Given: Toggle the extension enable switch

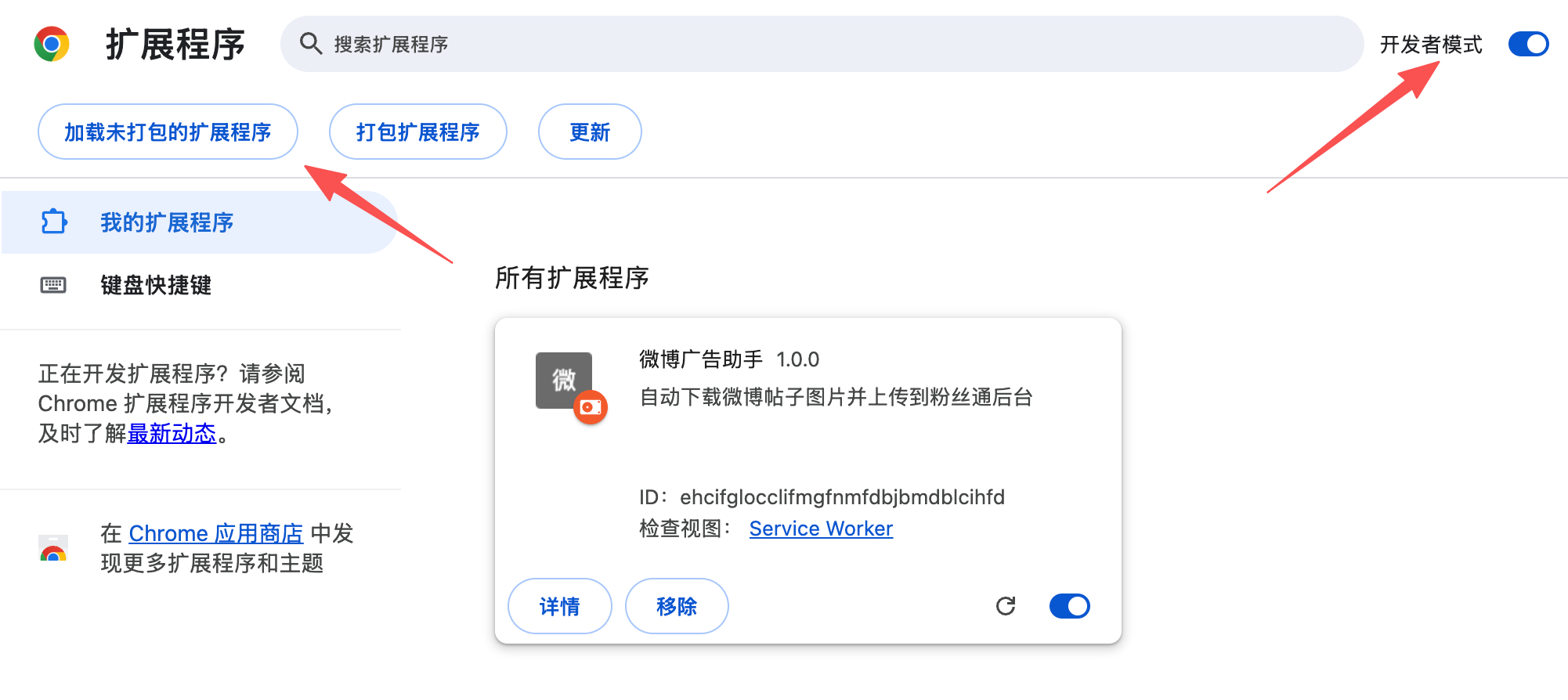Looking at the screenshot, I should [x=1069, y=605].
